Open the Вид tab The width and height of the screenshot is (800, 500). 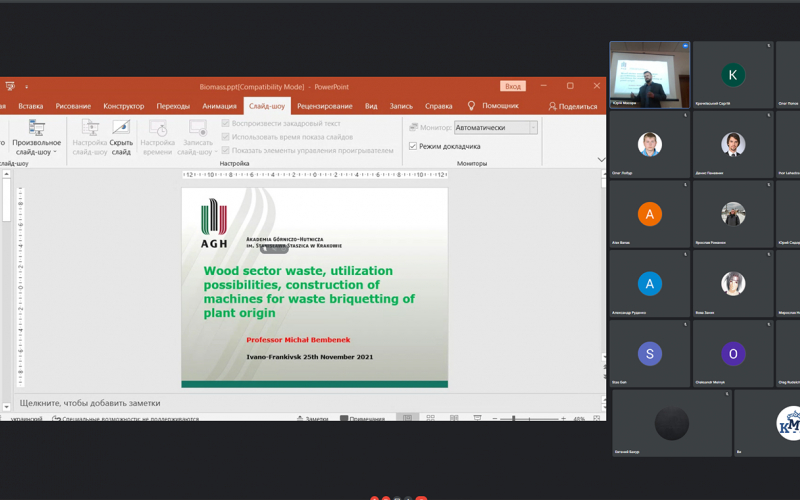(x=371, y=106)
